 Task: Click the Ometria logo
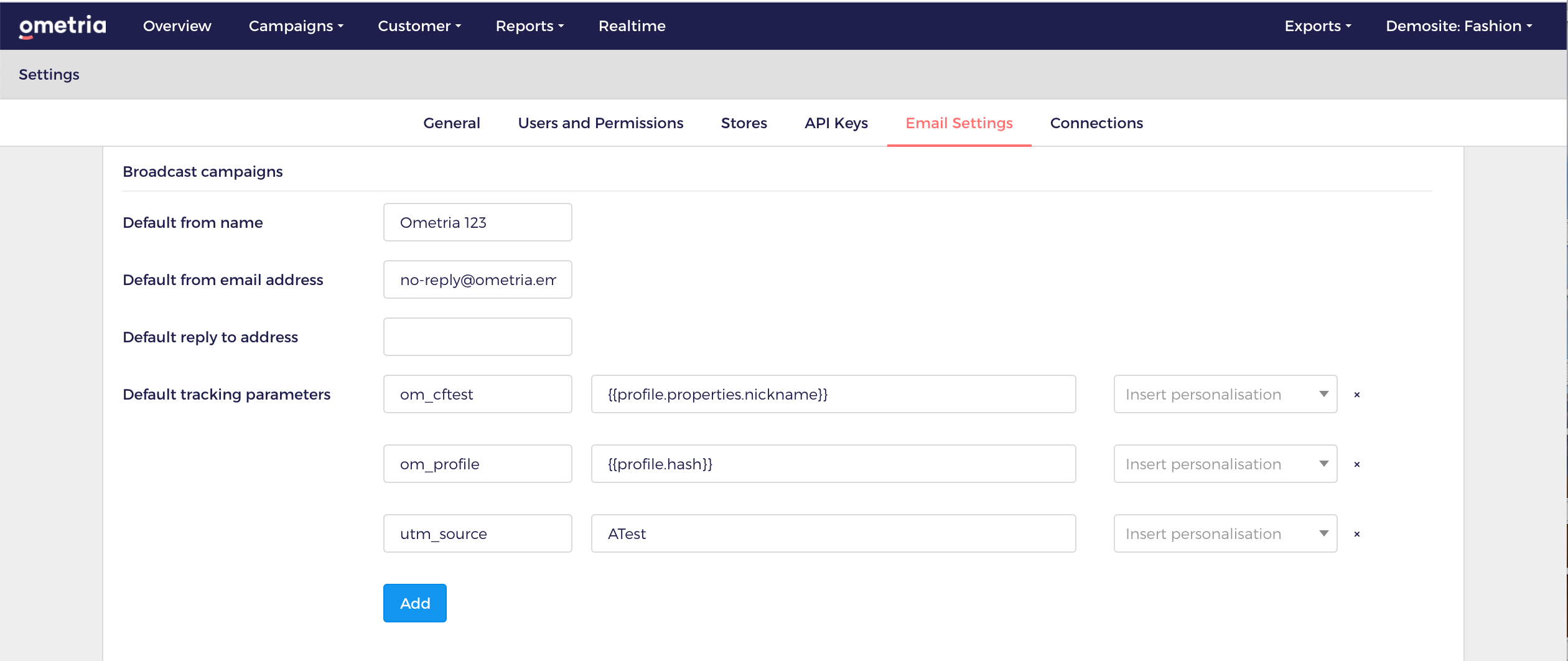[62, 26]
